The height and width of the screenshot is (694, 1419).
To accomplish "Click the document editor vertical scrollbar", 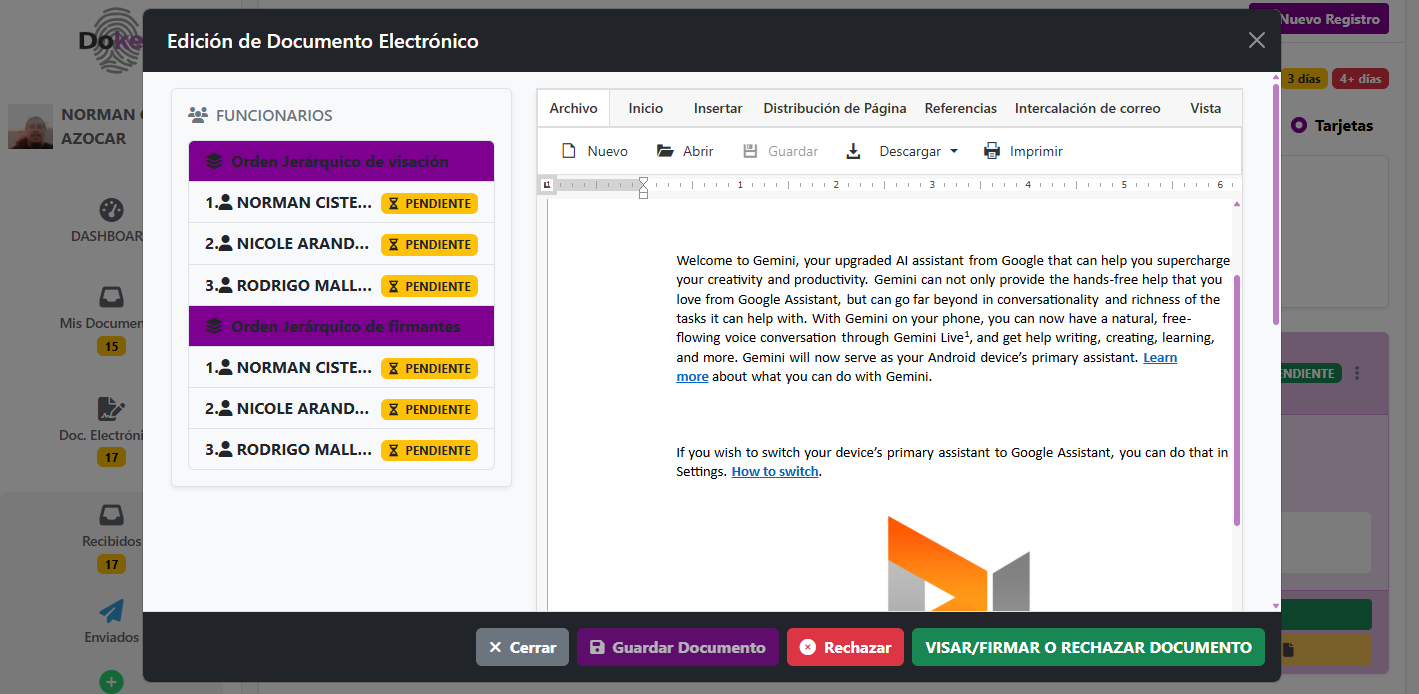I will coord(1237,400).
